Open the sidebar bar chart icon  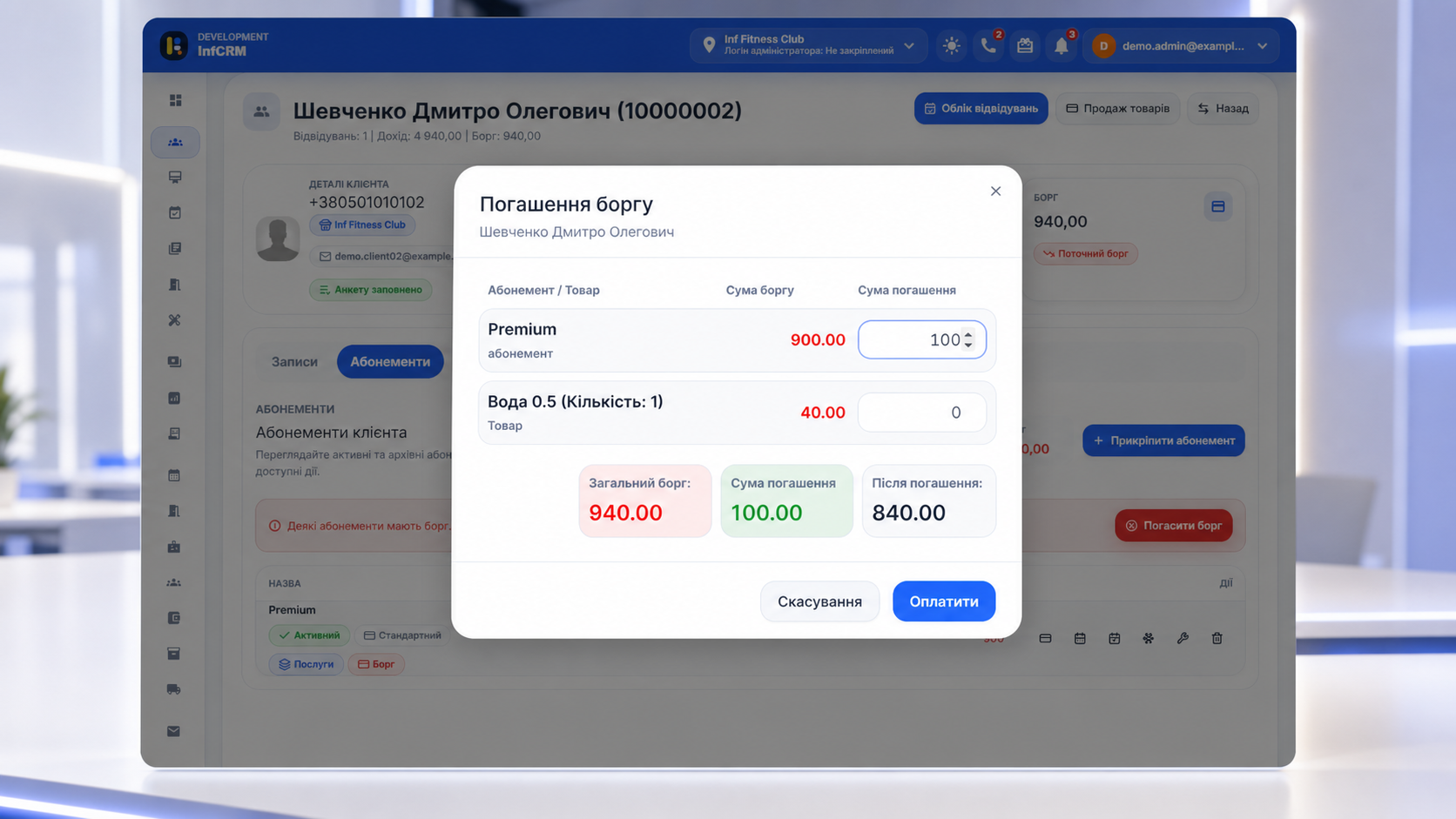[174, 398]
